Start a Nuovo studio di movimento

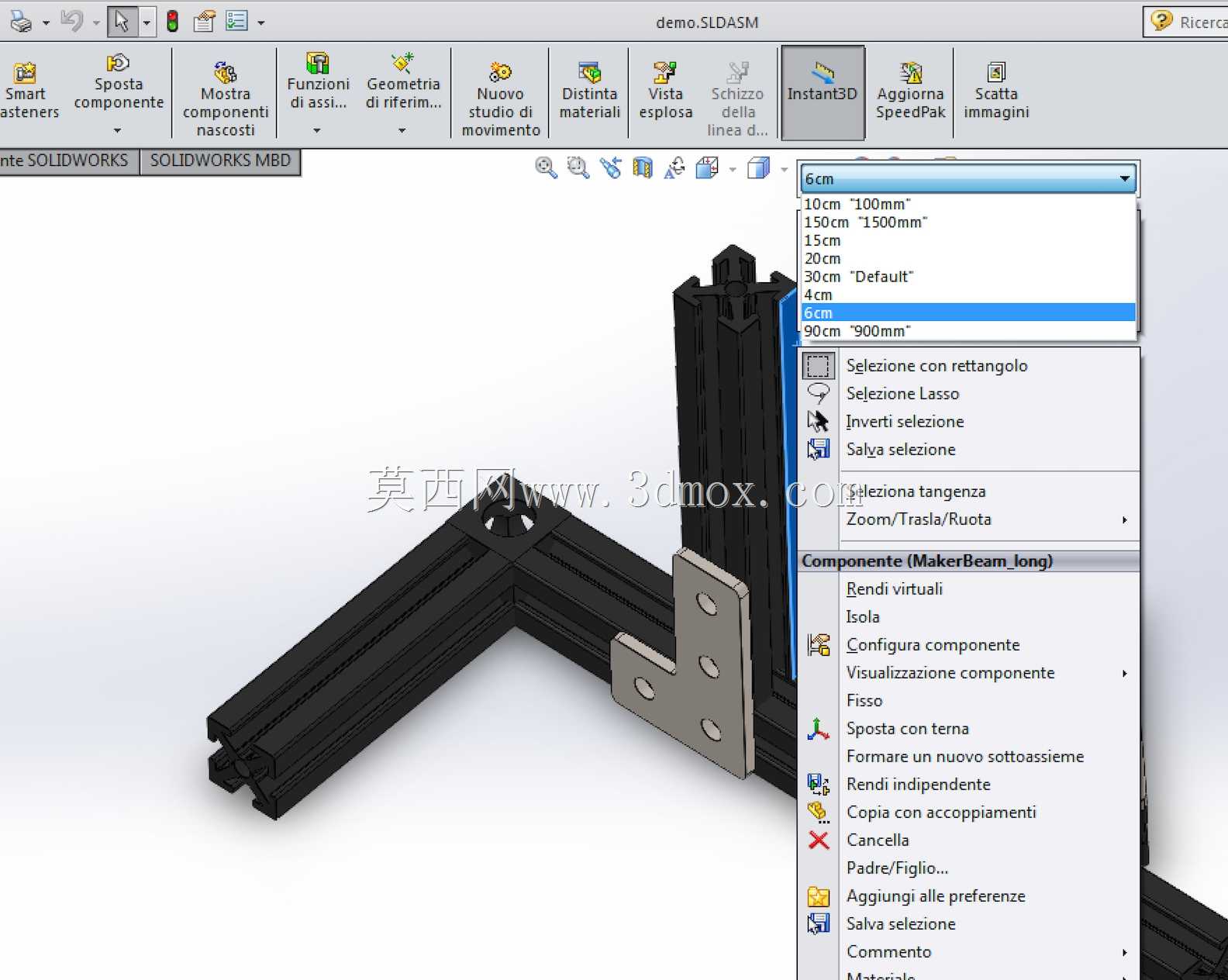click(x=501, y=99)
